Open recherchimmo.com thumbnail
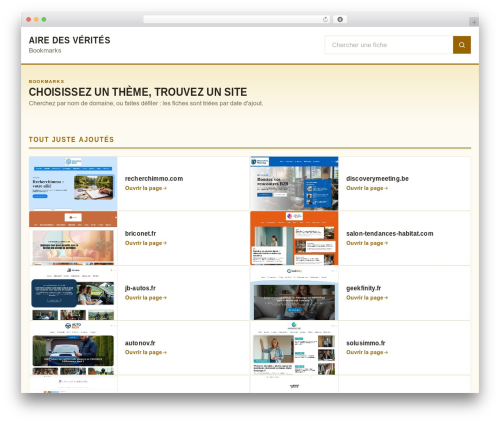Image resolution: width=500 pixels, height=423 pixels. (x=73, y=183)
